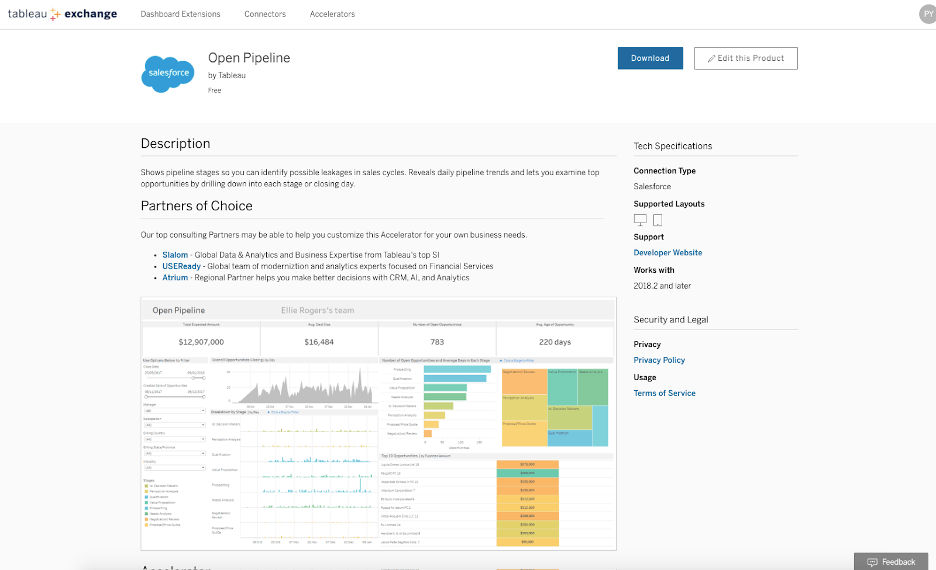936x570 pixels.
Task: Open the PY user avatar
Action: (928, 14)
